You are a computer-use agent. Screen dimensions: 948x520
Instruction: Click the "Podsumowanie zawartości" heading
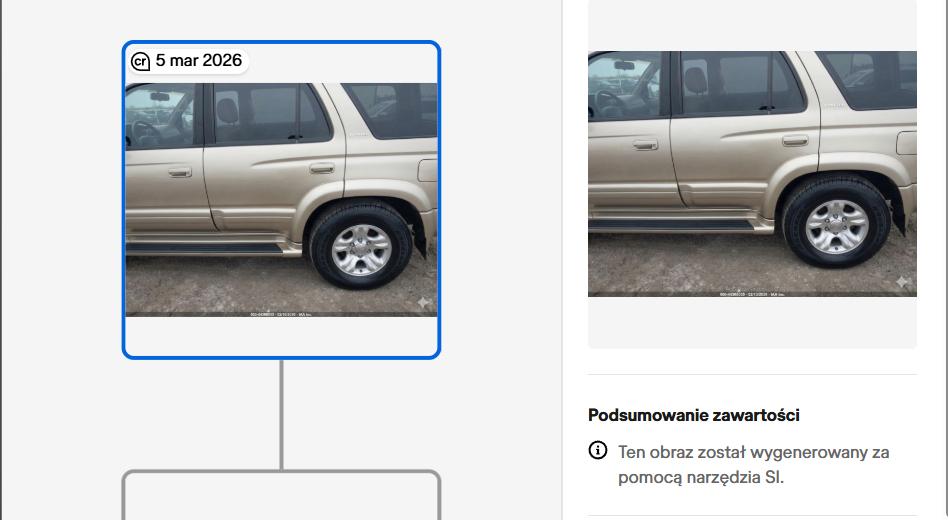(x=693, y=415)
